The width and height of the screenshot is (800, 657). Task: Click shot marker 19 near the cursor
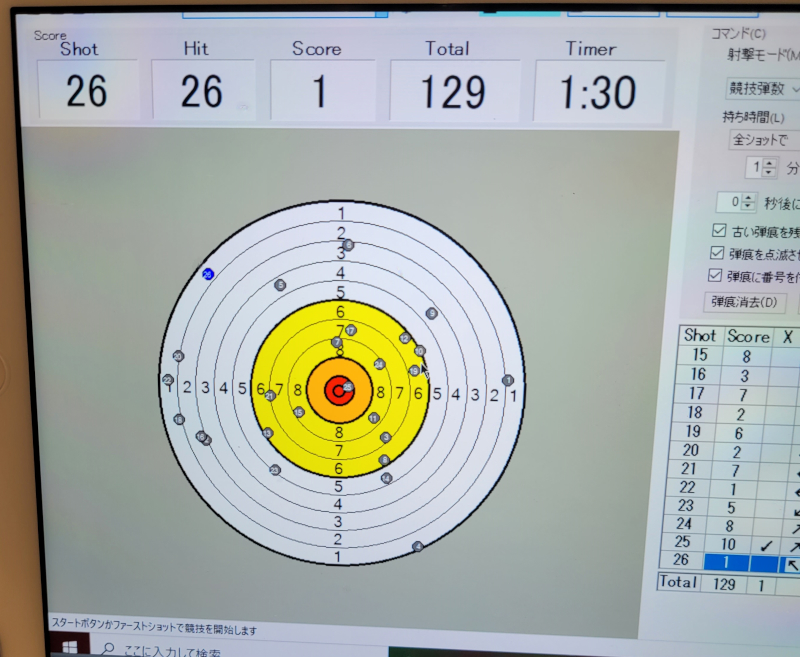(414, 370)
